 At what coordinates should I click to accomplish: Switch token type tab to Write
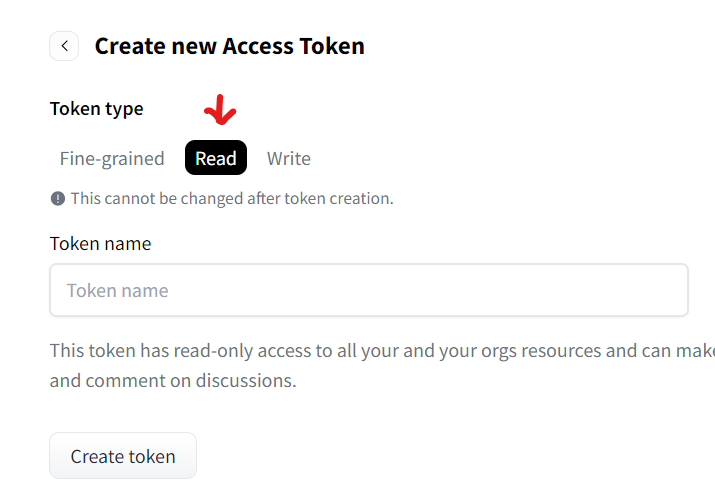tap(289, 158)
